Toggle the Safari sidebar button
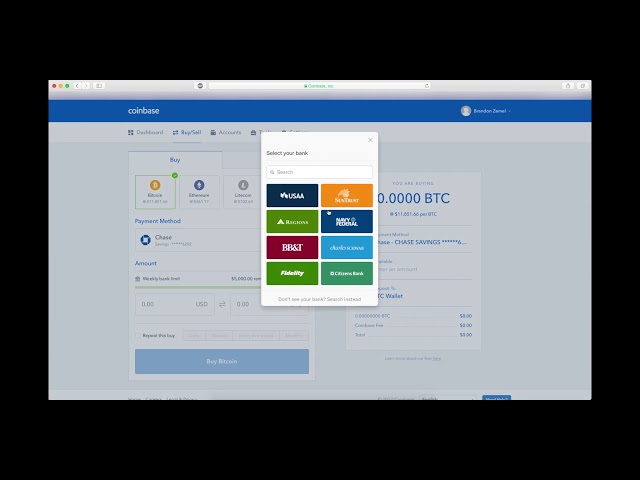Image resolution: width=640 pixels, height=480 pixels. coord(99,86)
